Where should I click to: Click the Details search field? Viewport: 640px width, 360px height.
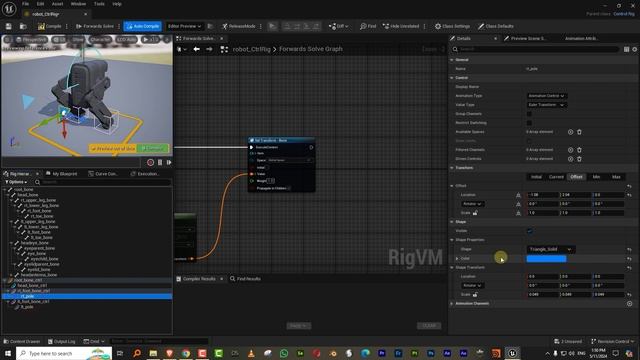point(535,49)
